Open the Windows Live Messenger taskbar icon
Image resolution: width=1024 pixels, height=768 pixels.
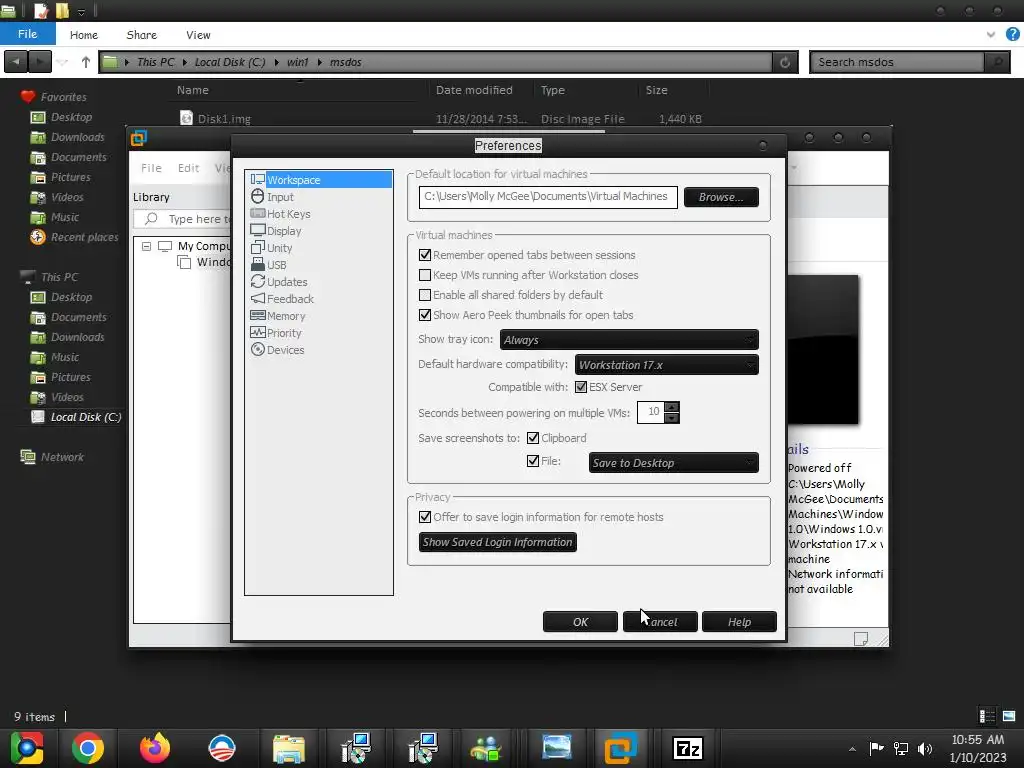point(485,748)
